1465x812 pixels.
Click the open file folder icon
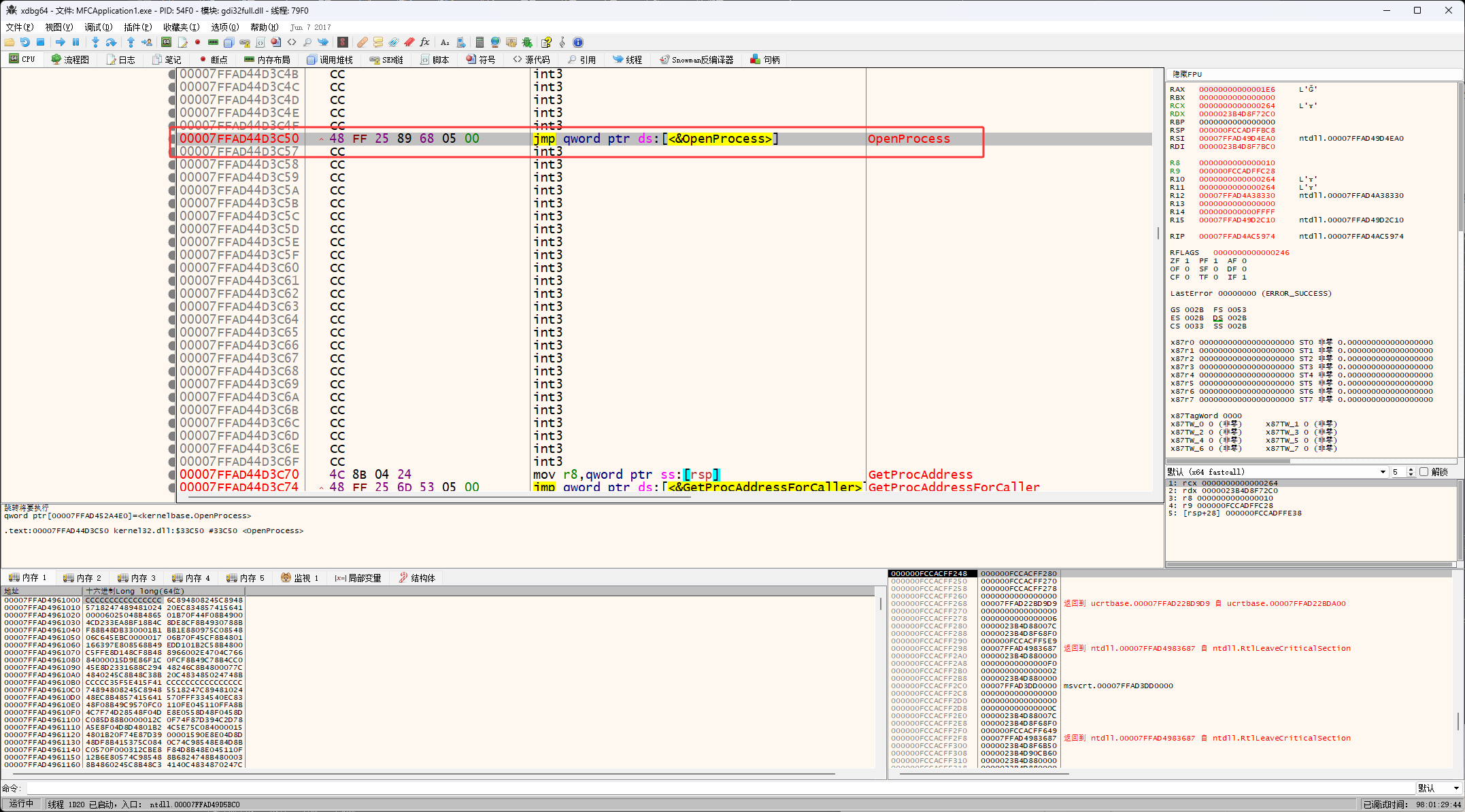coord(10,42)
